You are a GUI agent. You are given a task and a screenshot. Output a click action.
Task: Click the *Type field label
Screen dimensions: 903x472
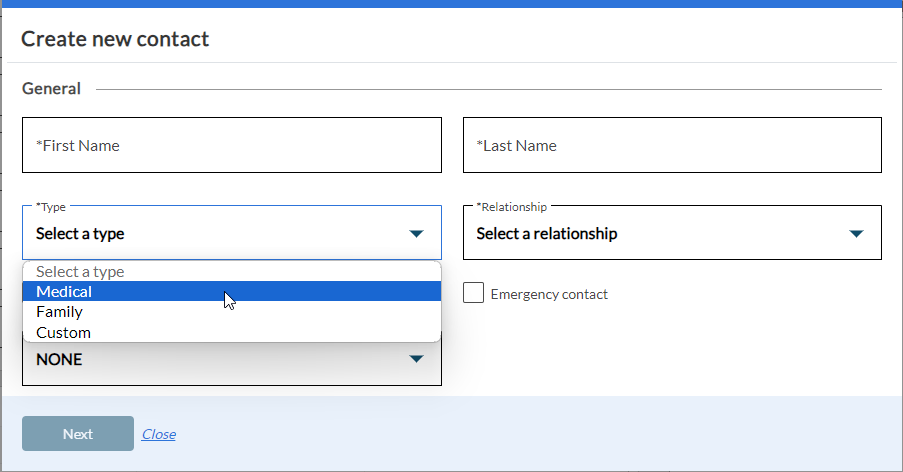(x=50, y=207)
